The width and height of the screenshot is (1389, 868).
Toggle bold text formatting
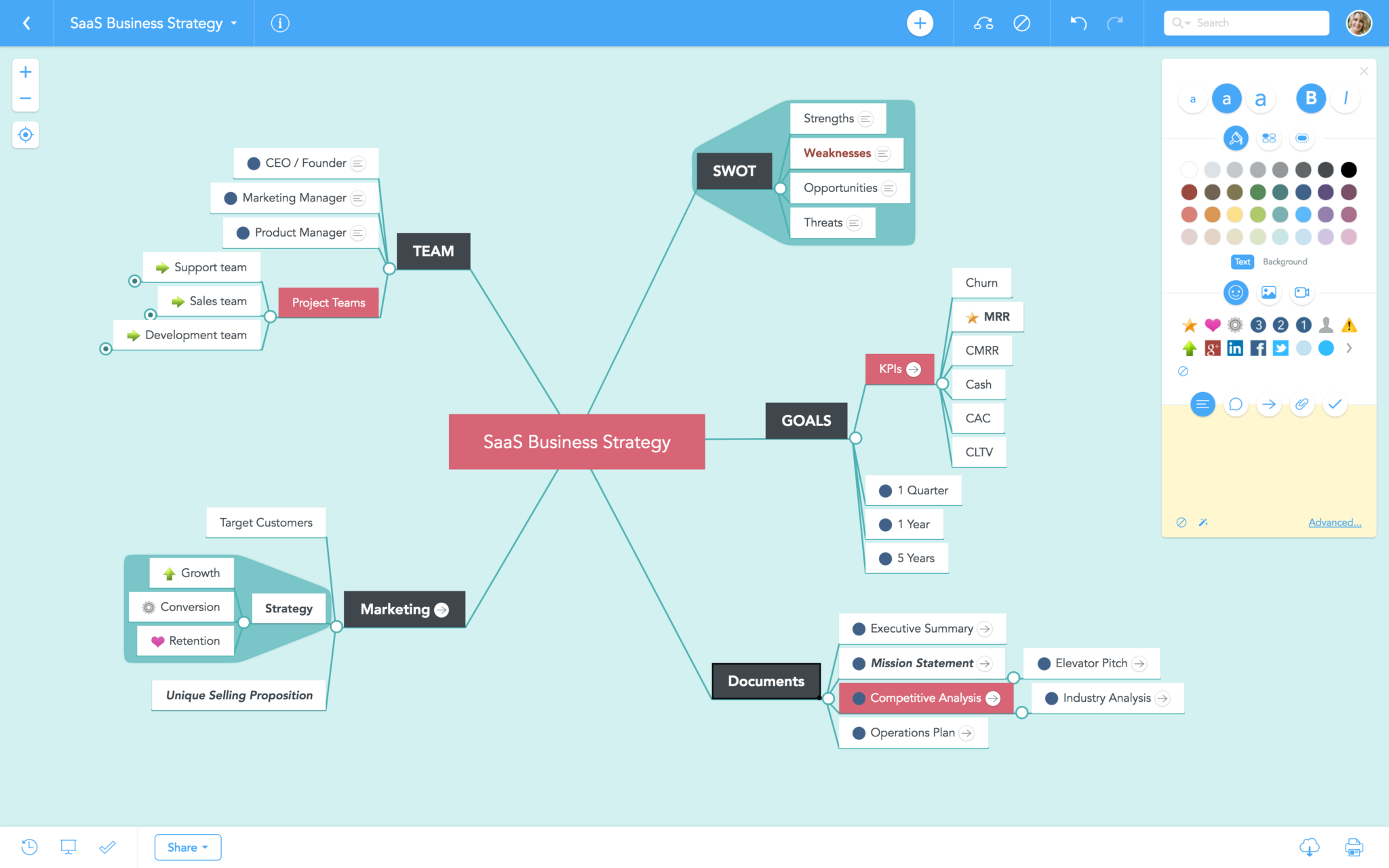pos(1311,99)
